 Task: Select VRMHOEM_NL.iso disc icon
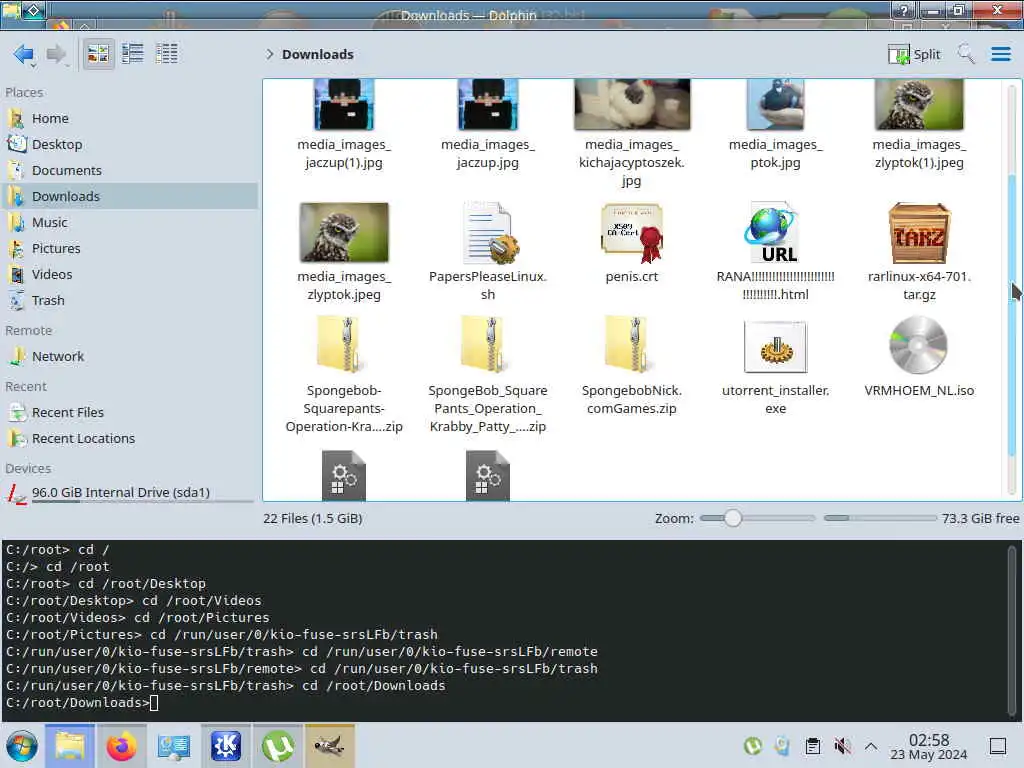tap(918, 345)
